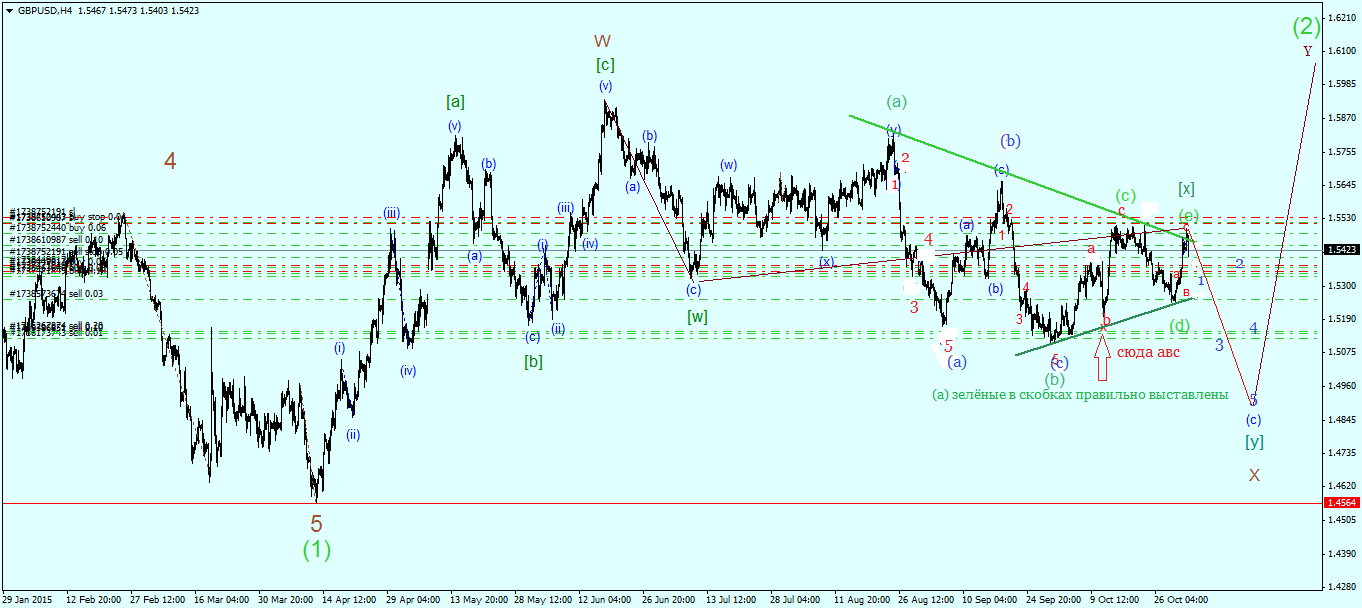Select the brown X label at bottom right
Viewport: 1362px width, 608px height.
1254,474
